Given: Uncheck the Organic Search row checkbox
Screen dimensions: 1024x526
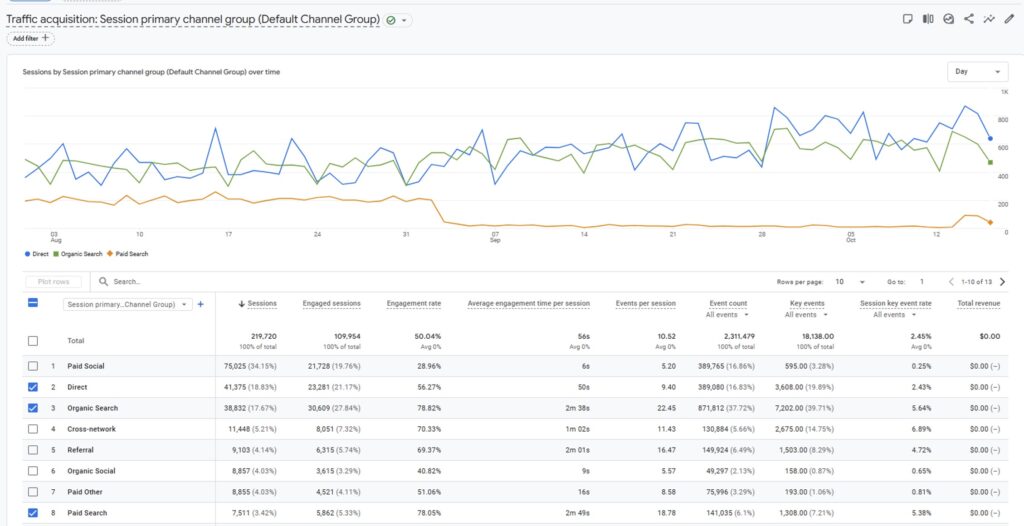Looking at the screenshot, I should coord(33,408).
